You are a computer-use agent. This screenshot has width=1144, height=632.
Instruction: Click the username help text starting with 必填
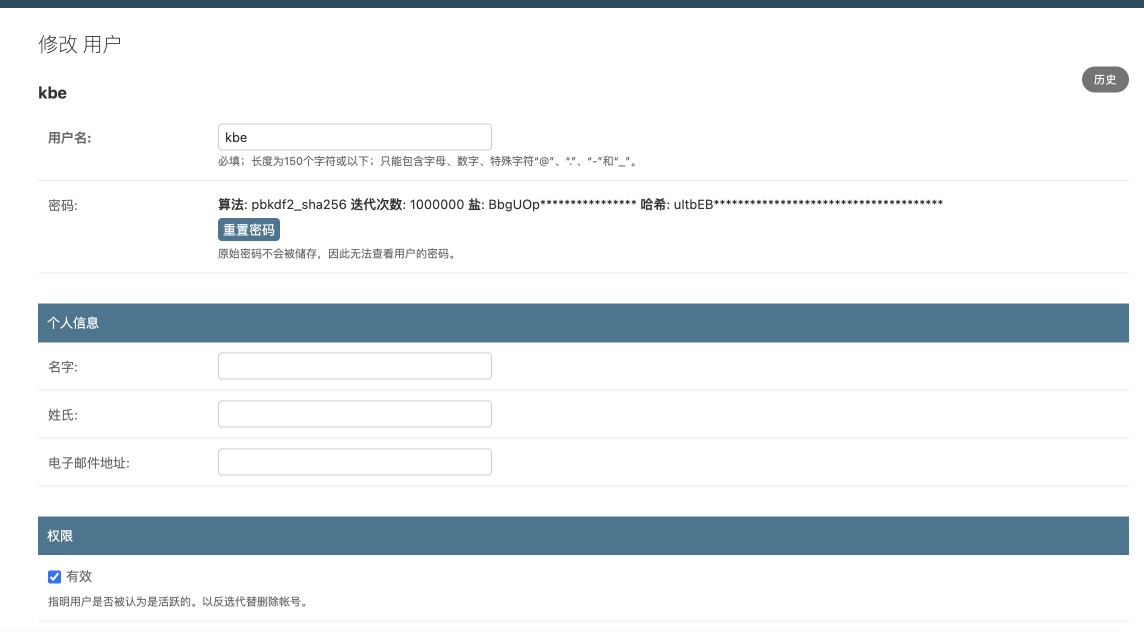tap(427, 160)
